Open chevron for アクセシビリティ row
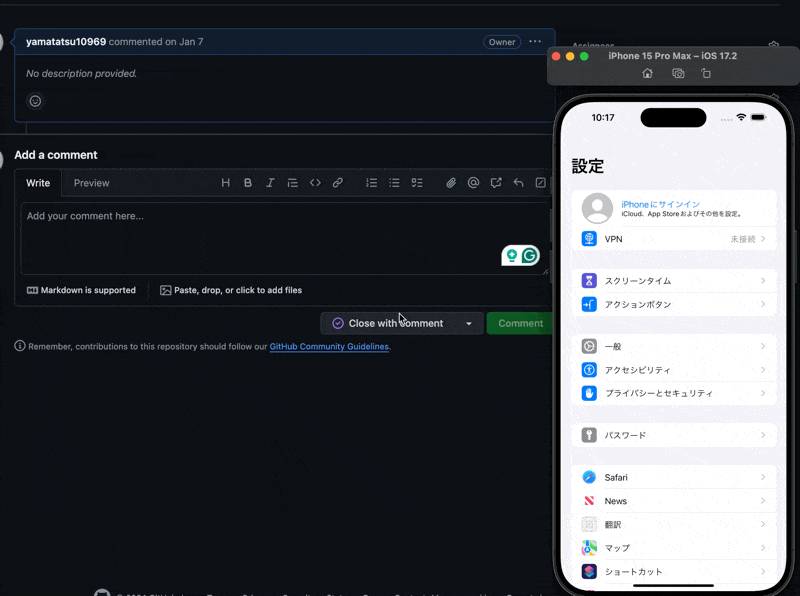Screen dimensions: 800x596 coord(763,369)
